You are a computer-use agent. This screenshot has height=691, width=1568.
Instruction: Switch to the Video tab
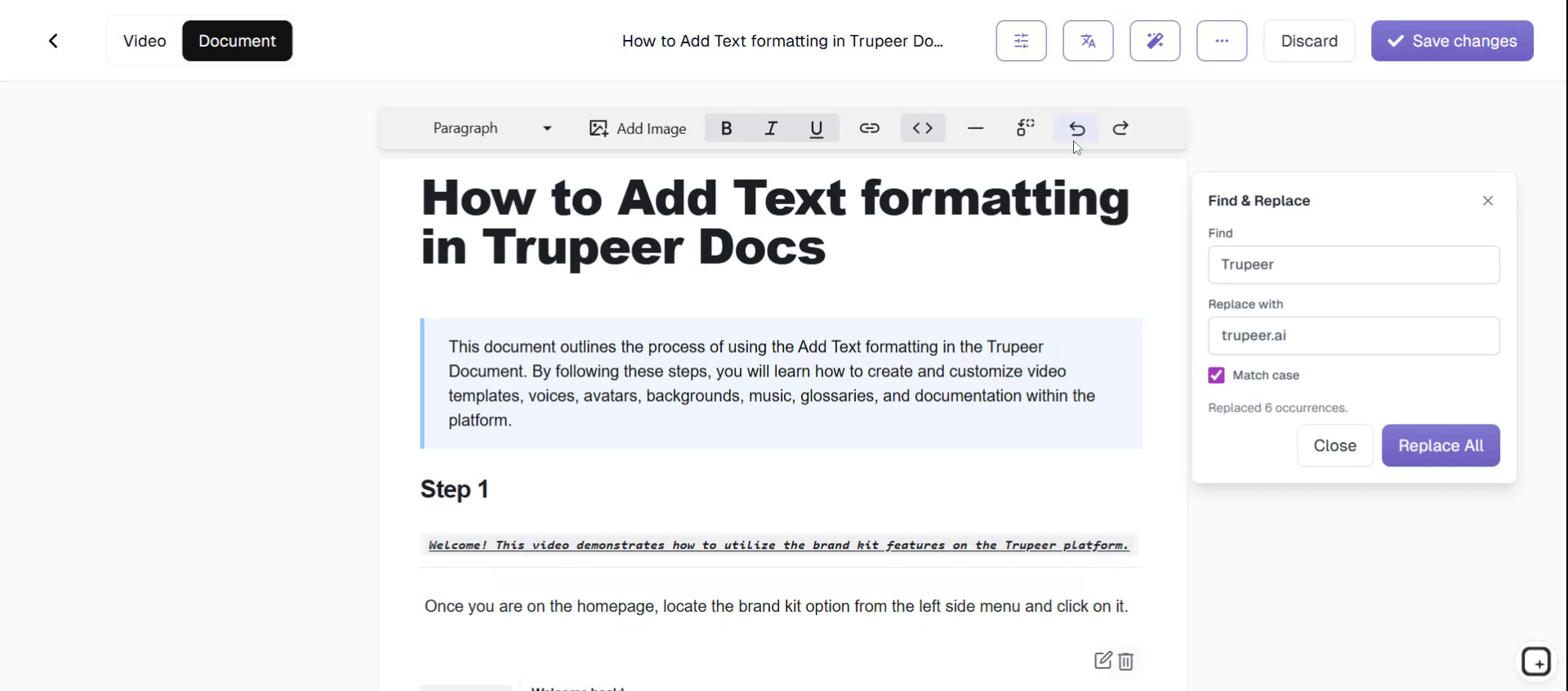(x=145, y=41)
